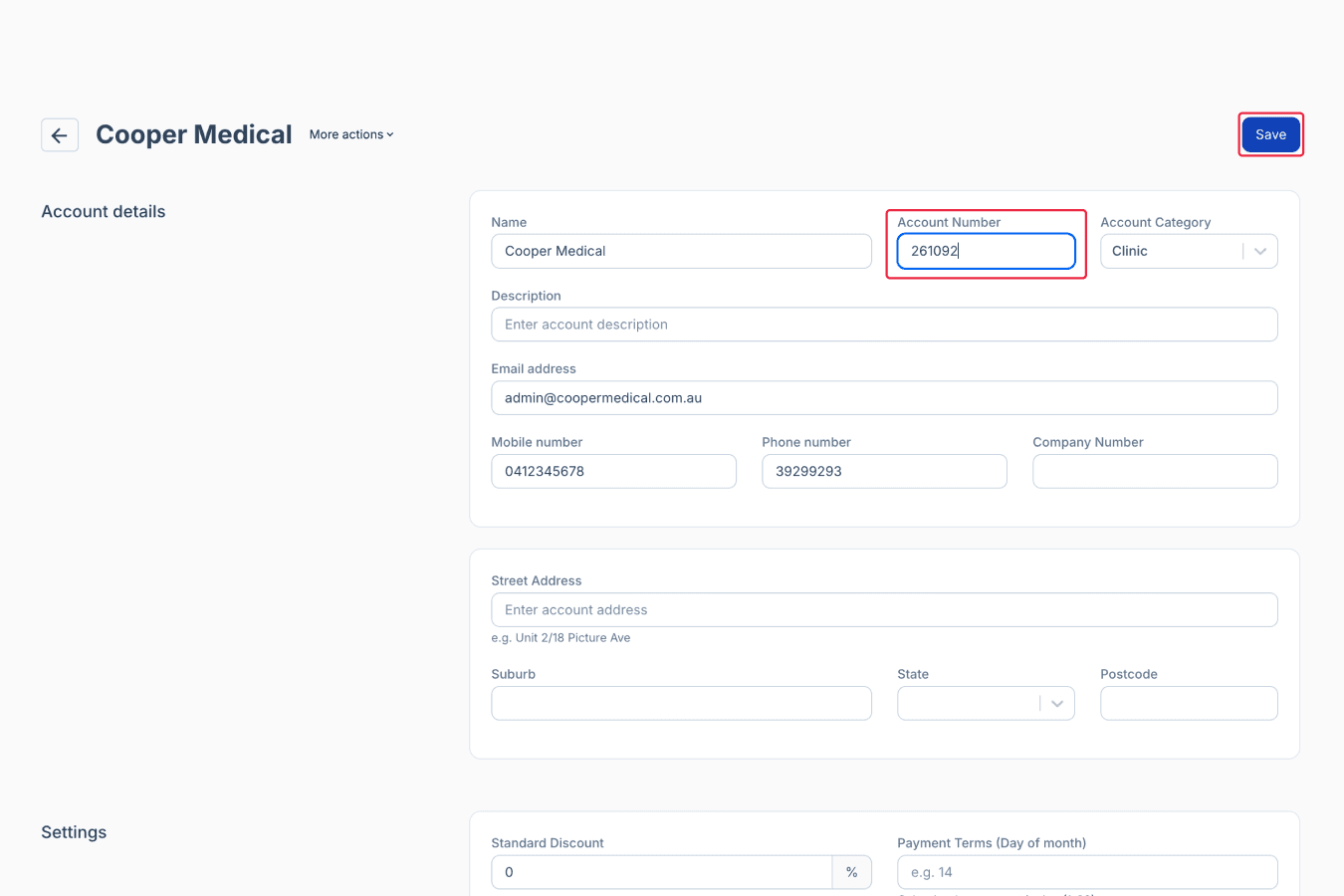The width and height of the screenshot is (1344, 896).
Task: Expand the Account Category dropdown
Action: 1189,251
